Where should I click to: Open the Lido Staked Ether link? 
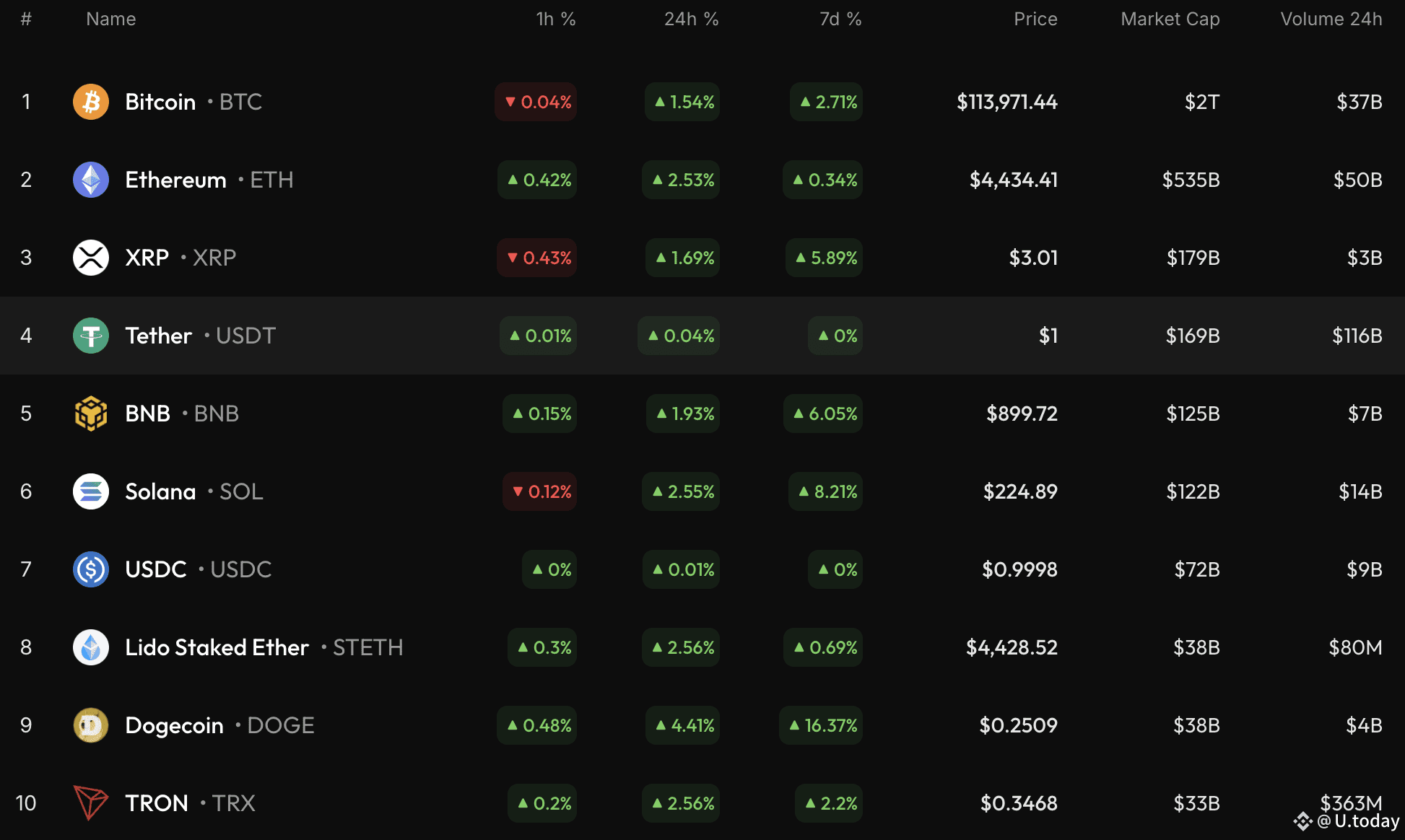pyautogui.click(x=217, y=647)
